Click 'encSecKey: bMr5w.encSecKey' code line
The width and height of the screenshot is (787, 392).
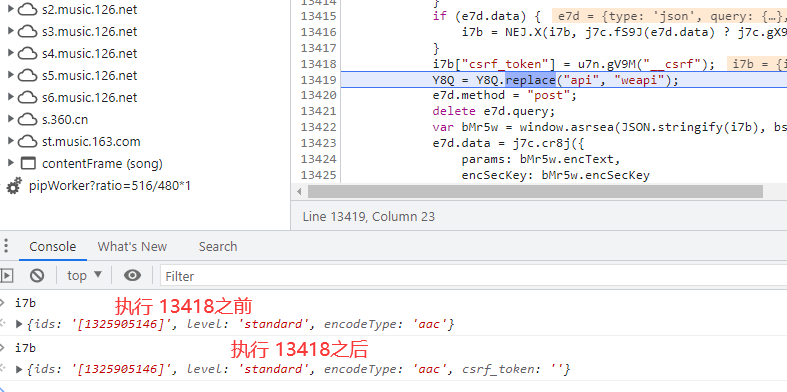pos(556,175)
